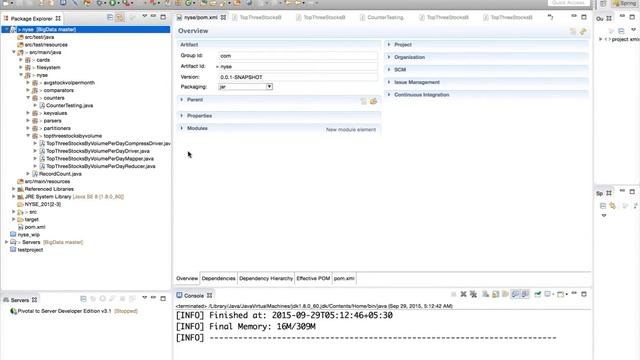Expand the Continuous Integration section
Viewport: 640px width, 360px height.
coord(389,95)
